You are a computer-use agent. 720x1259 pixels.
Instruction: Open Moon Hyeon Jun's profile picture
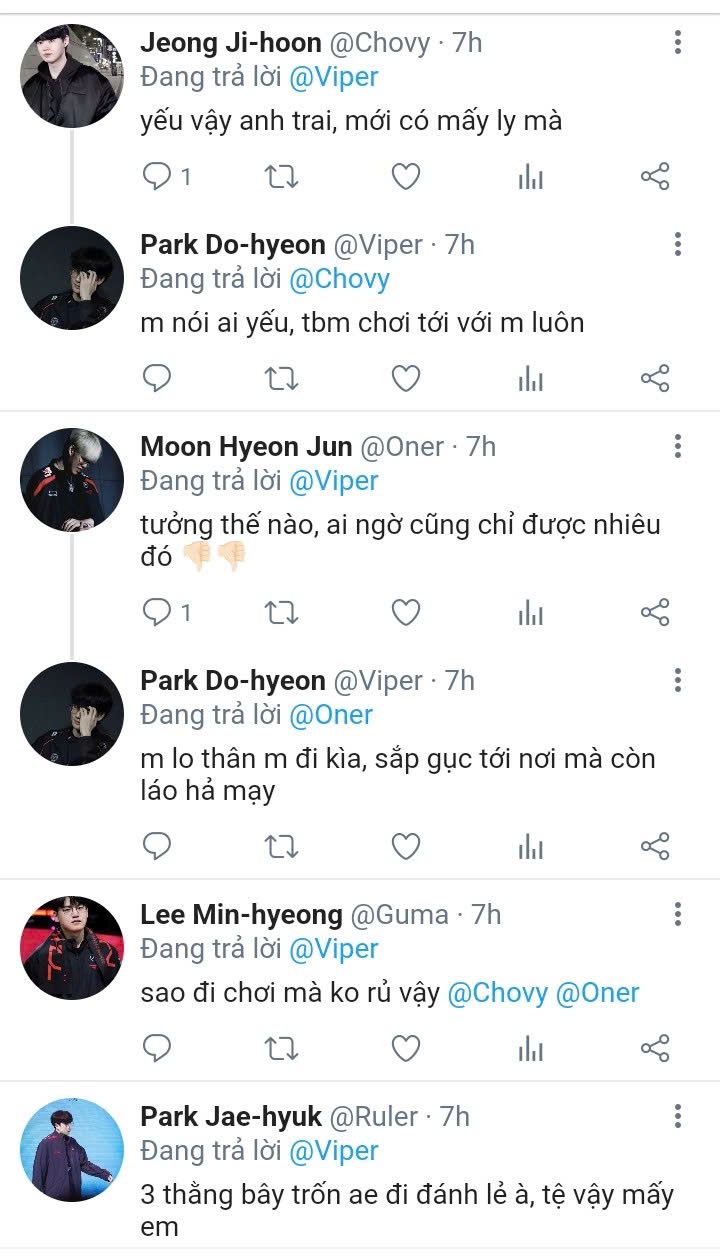72,480
